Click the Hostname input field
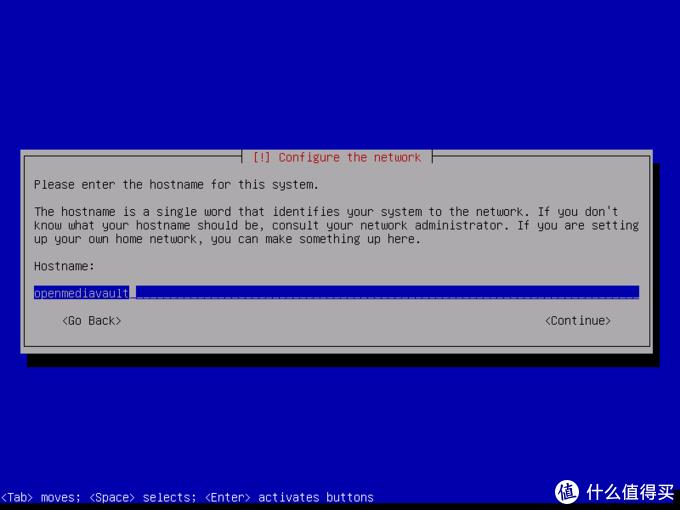The image size is (680, 510). (336, 293)
